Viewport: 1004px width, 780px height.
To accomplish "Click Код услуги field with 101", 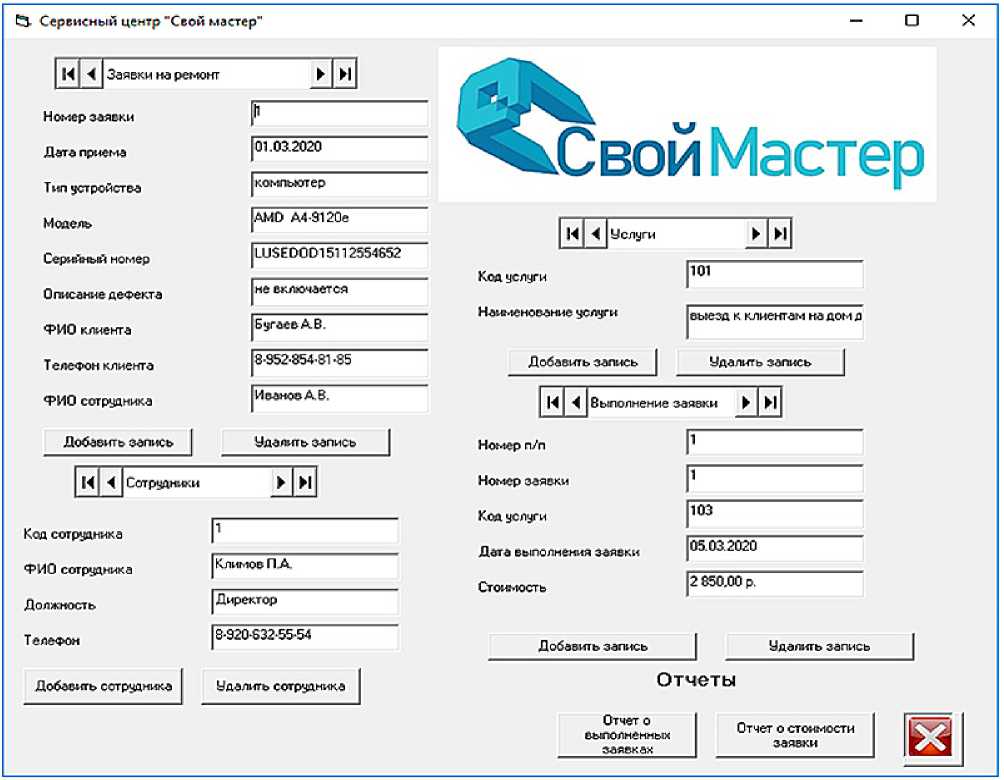I will coord(775,273).
